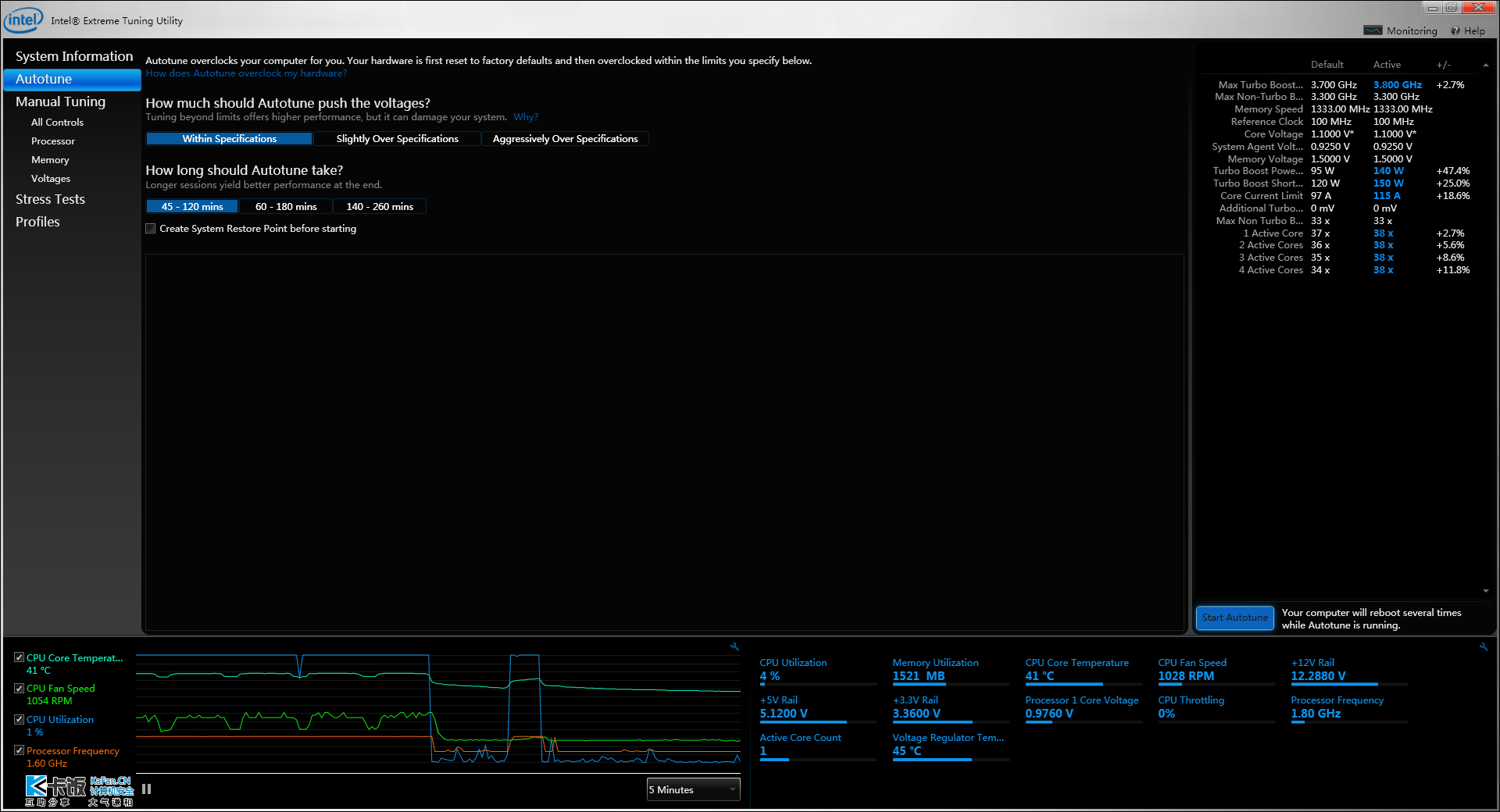Viewport: 1500px width, 812px height.
Task: Click Turbo Boost Short active 150 W value
Action: pyautogui.click(x=1388, y=183)
